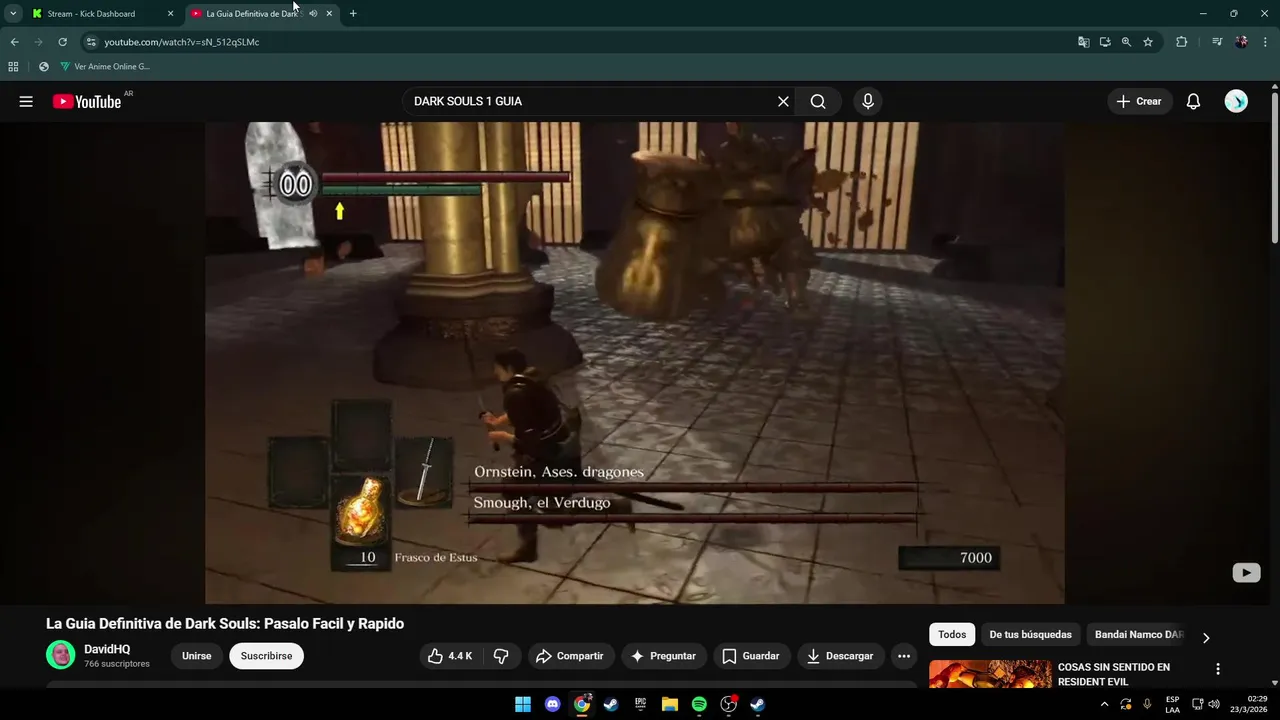The width and height of the screenshot is (1280, 720).
Task: Toggle playback by clicking the video player
Action: 634,363
